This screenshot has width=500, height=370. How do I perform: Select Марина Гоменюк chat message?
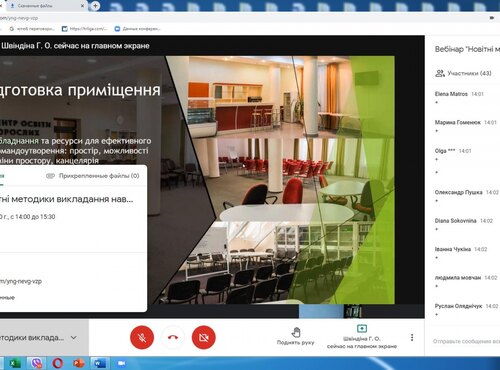(467, 126)
